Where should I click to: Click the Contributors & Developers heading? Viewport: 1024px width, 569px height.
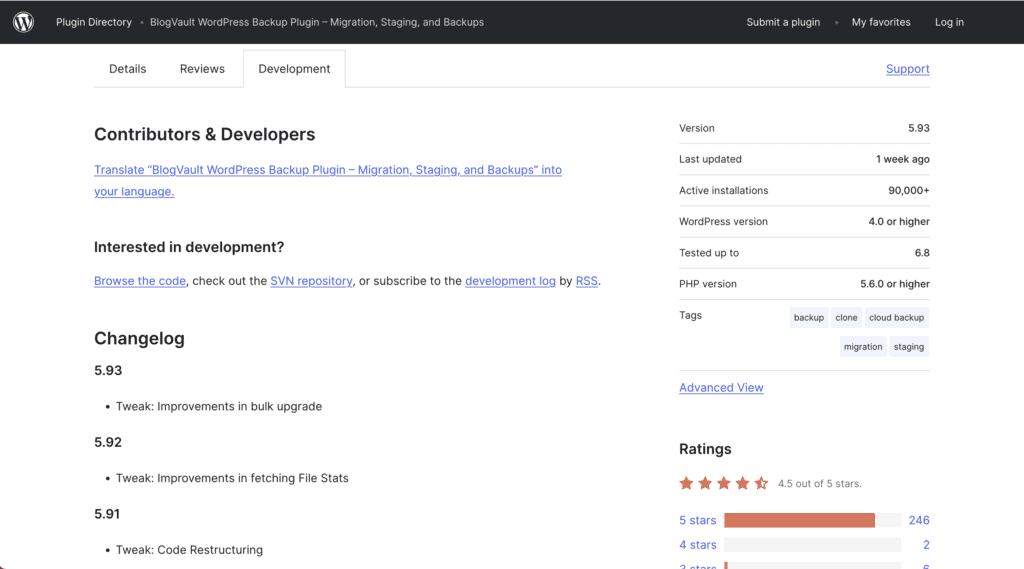point(204,134)
